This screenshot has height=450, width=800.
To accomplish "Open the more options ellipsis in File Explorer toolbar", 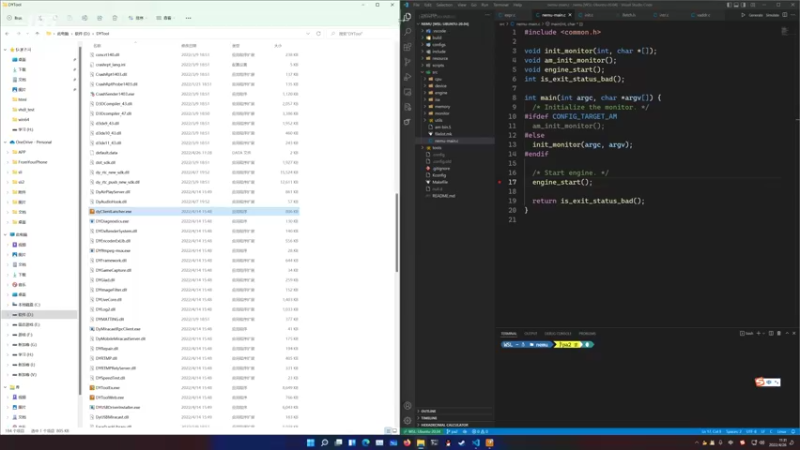I will click(188, 18).
